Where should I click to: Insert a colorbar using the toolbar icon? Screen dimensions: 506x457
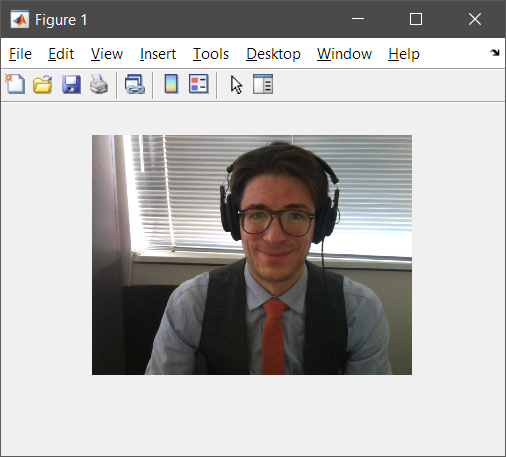click(171, 84)
